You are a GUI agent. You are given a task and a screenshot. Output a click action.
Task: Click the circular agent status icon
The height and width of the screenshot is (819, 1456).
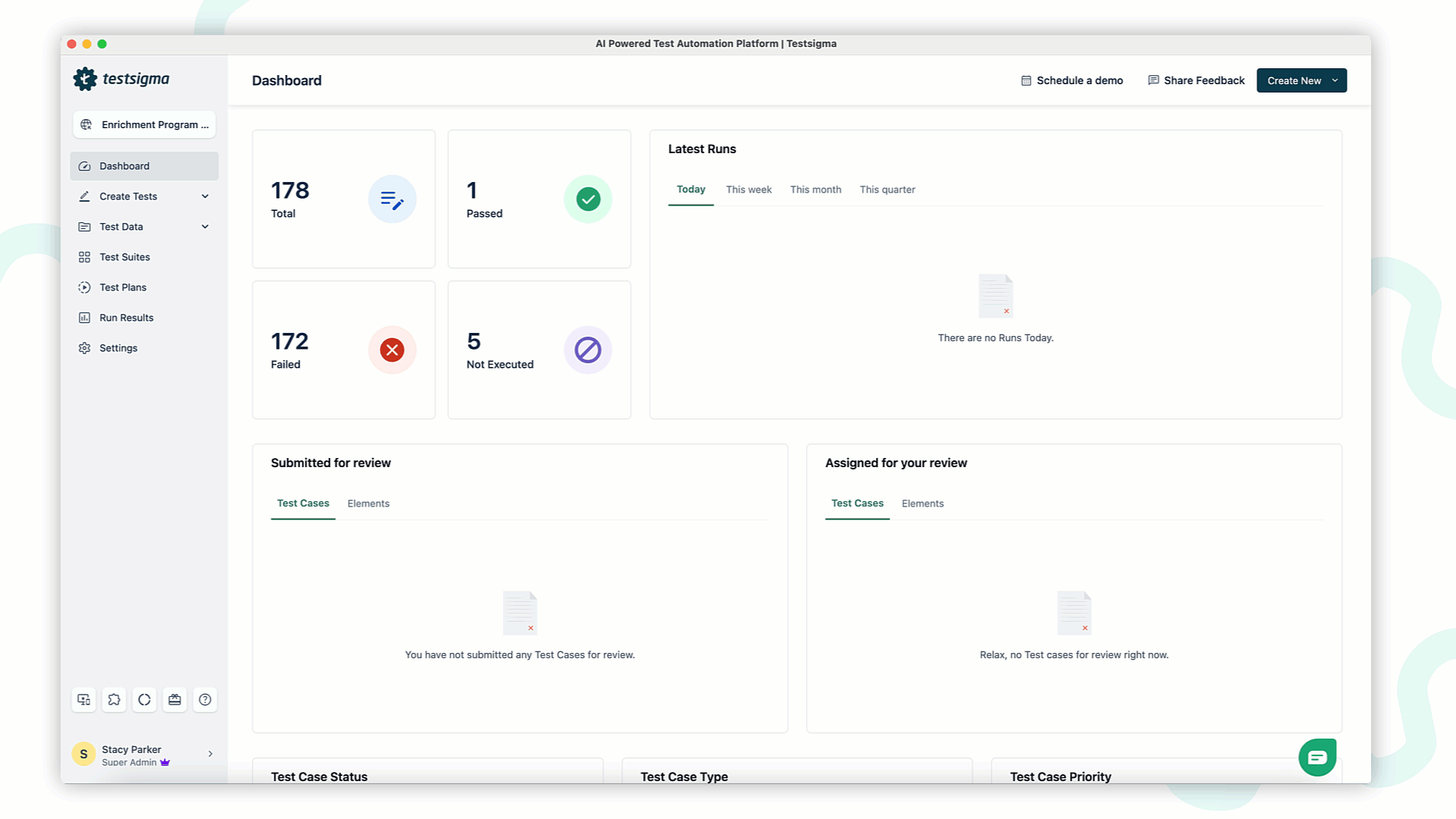(x=145, y=700)
